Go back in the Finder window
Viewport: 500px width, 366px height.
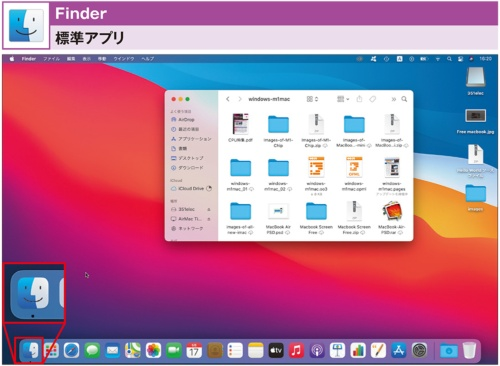click(x=228, y=99)
